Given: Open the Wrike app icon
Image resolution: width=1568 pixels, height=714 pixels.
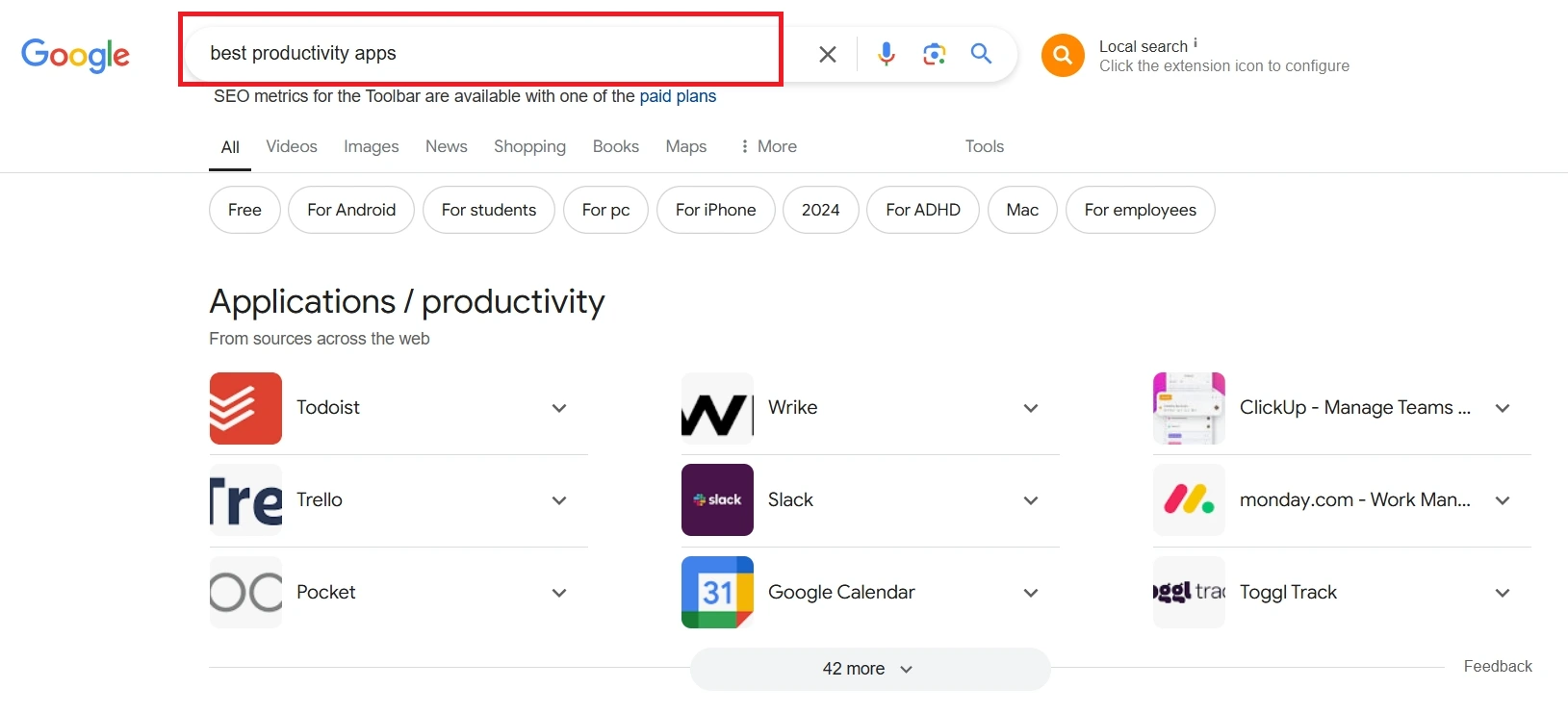Looking at the screenshot, I should 717,408.
